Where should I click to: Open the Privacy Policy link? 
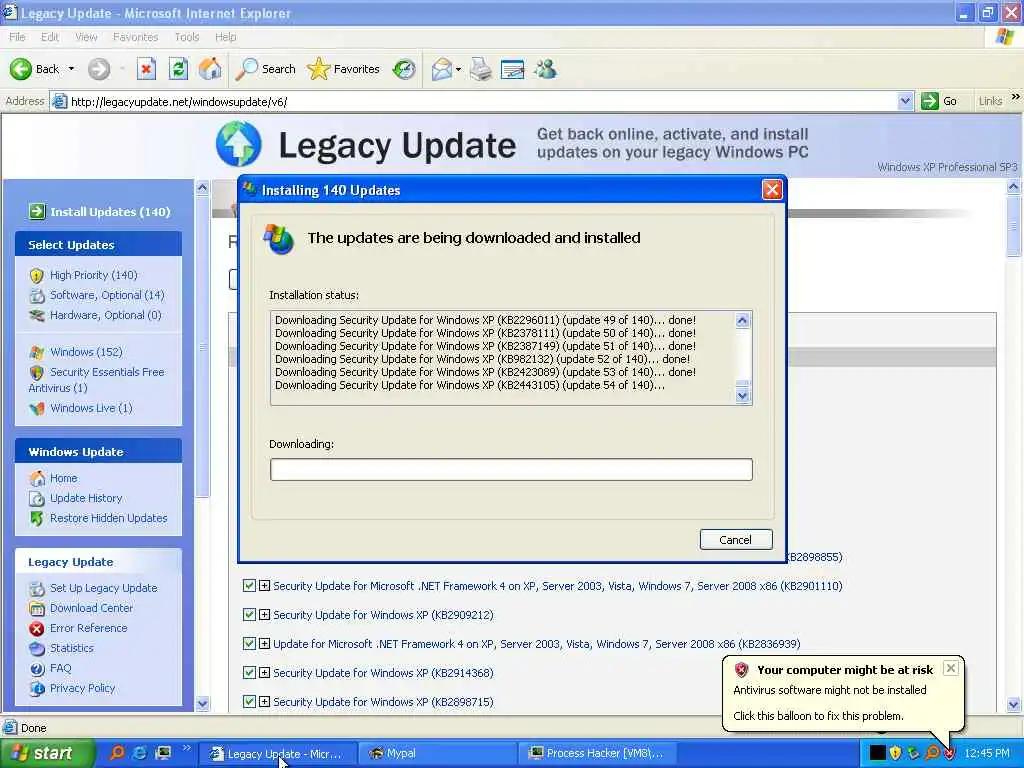coord(82,688)
